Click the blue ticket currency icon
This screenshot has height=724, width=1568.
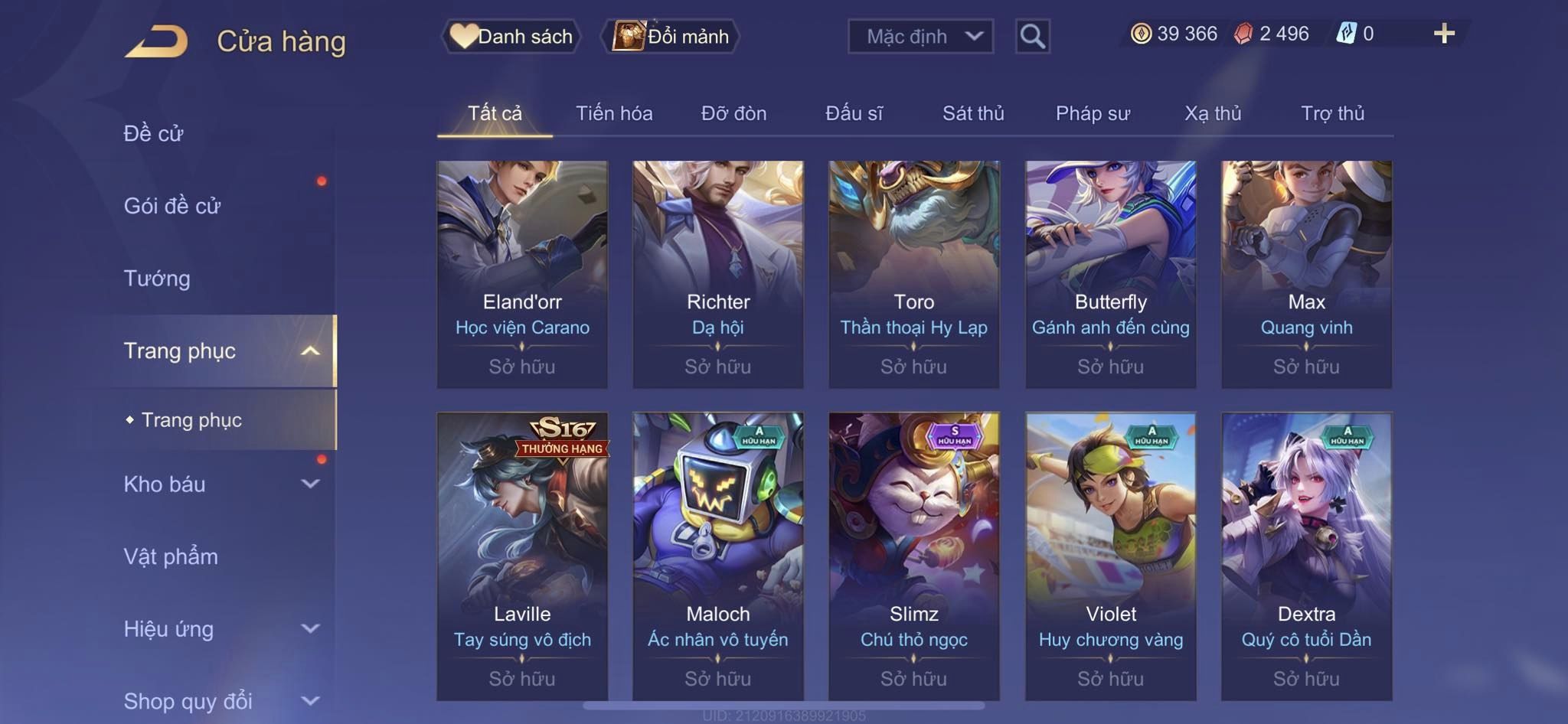tap(1346, 34)
